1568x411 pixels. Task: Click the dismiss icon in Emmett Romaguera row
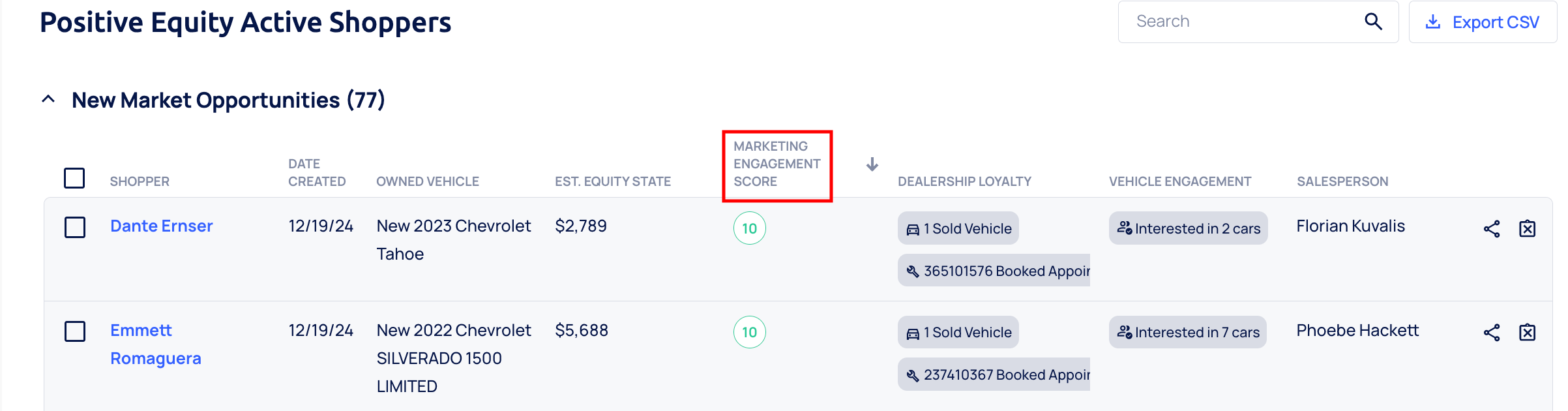point(1528,333)
